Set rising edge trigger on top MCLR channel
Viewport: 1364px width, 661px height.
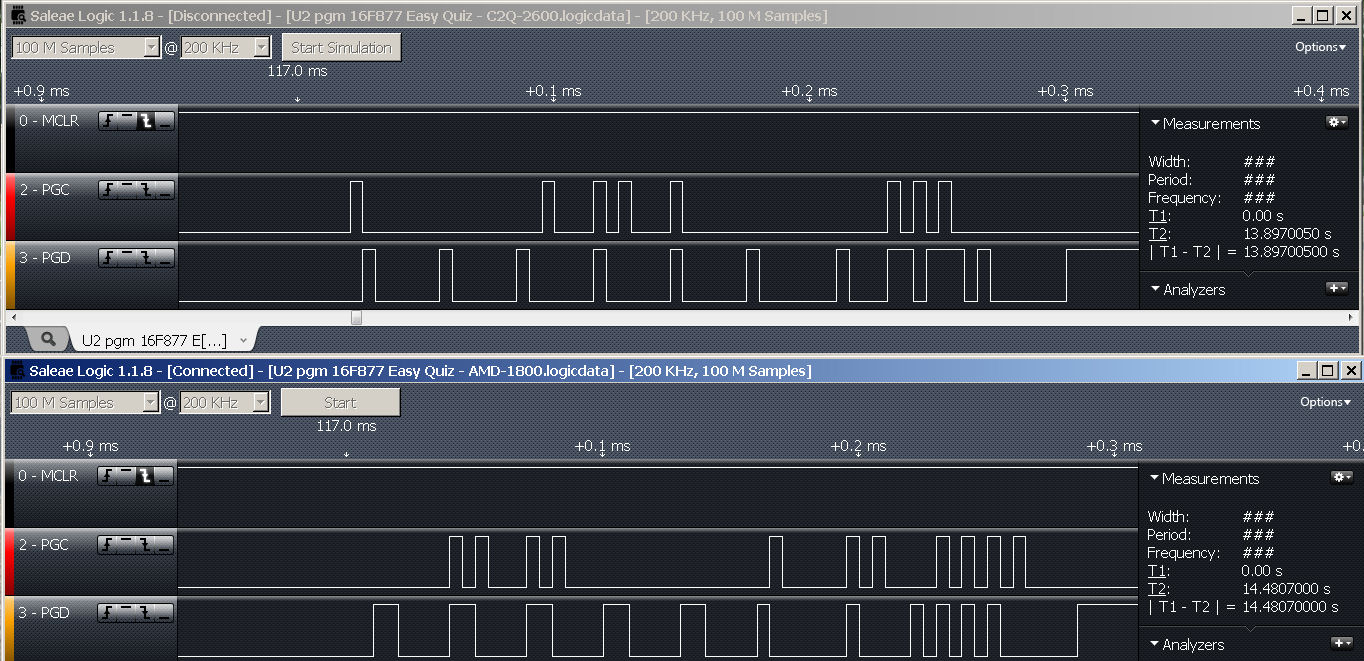tap(108, 121)
